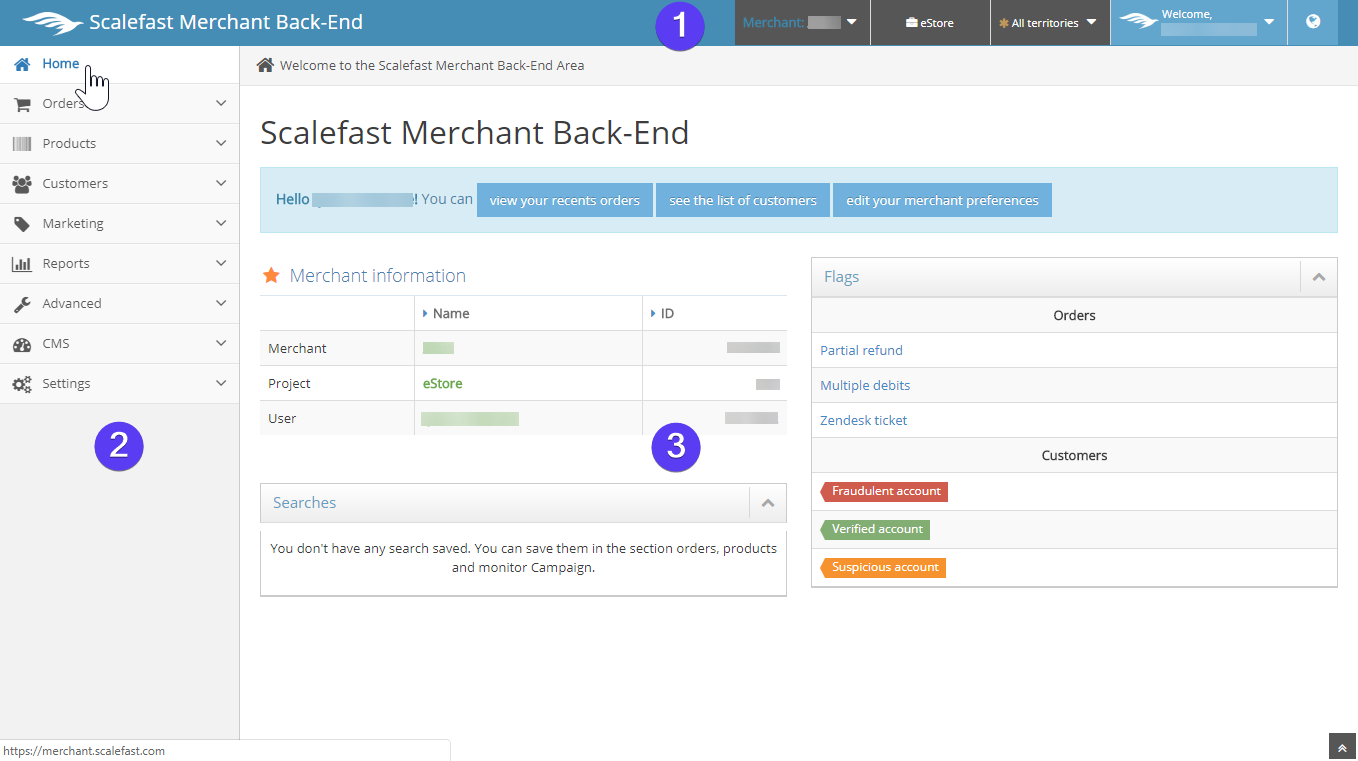Collapse the Flags panel
1358x761 pixels.
click(1318, 277)
